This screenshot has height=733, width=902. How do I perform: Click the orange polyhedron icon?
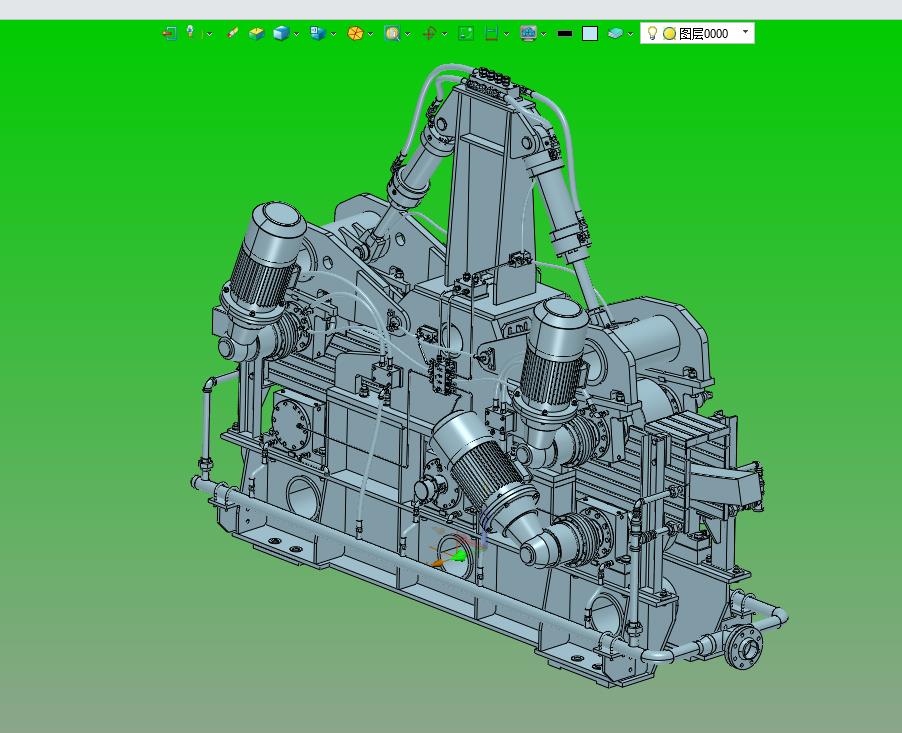[x=356, y=33]
